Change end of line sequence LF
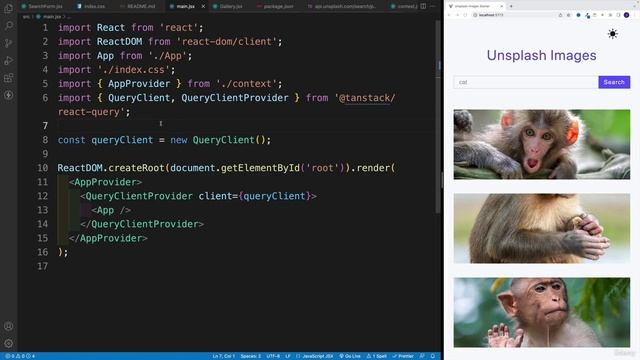Screen dimensions: 640x360 point(287,356)
